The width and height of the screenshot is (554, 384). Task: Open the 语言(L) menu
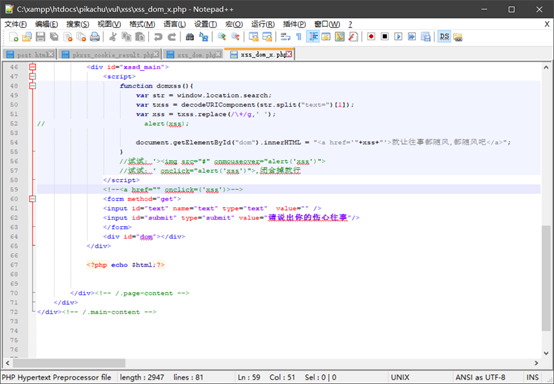click(x=175, y=24)
